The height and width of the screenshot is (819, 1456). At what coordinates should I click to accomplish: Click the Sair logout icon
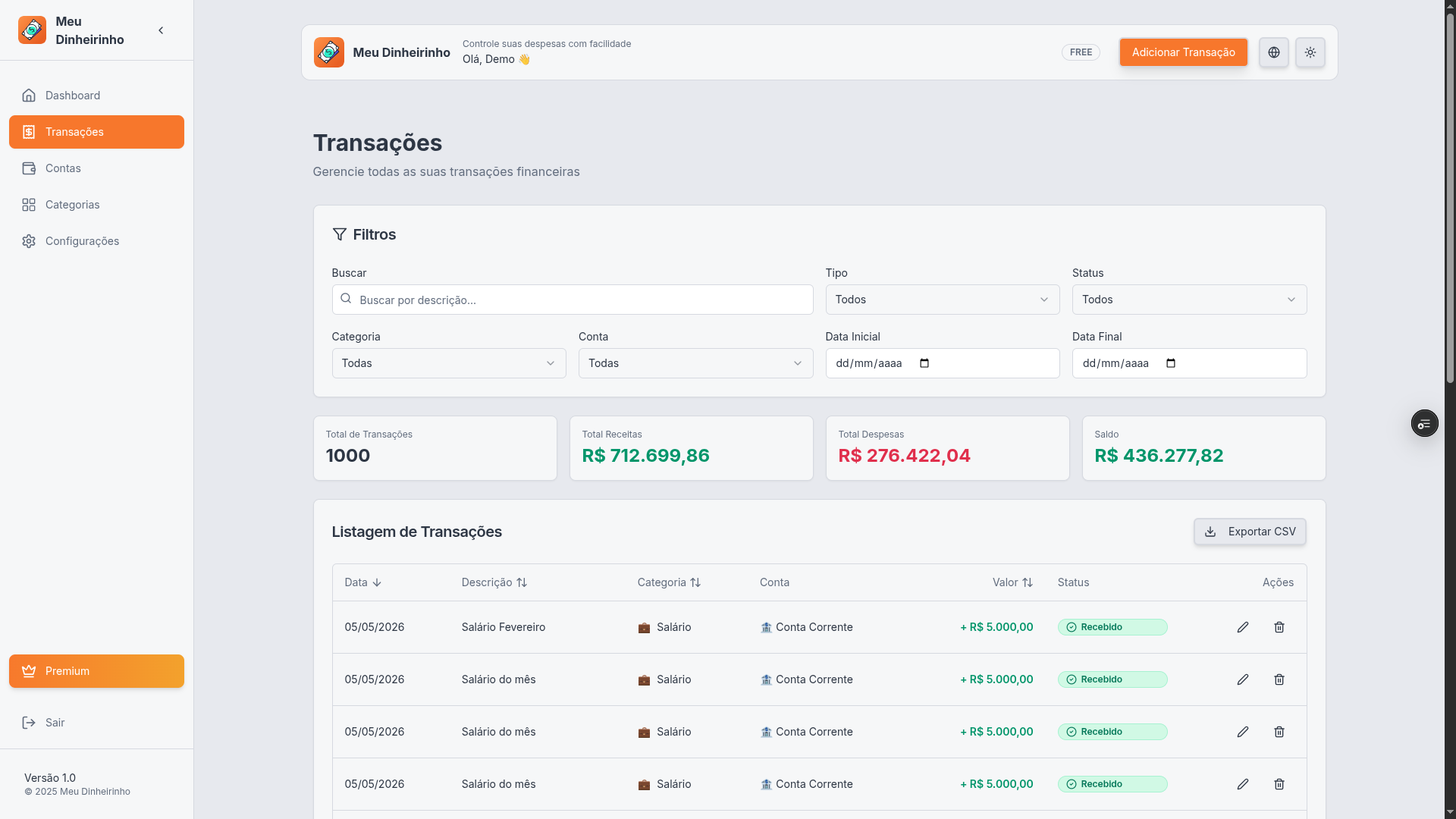pyautogui.click(x=29, y=723)
